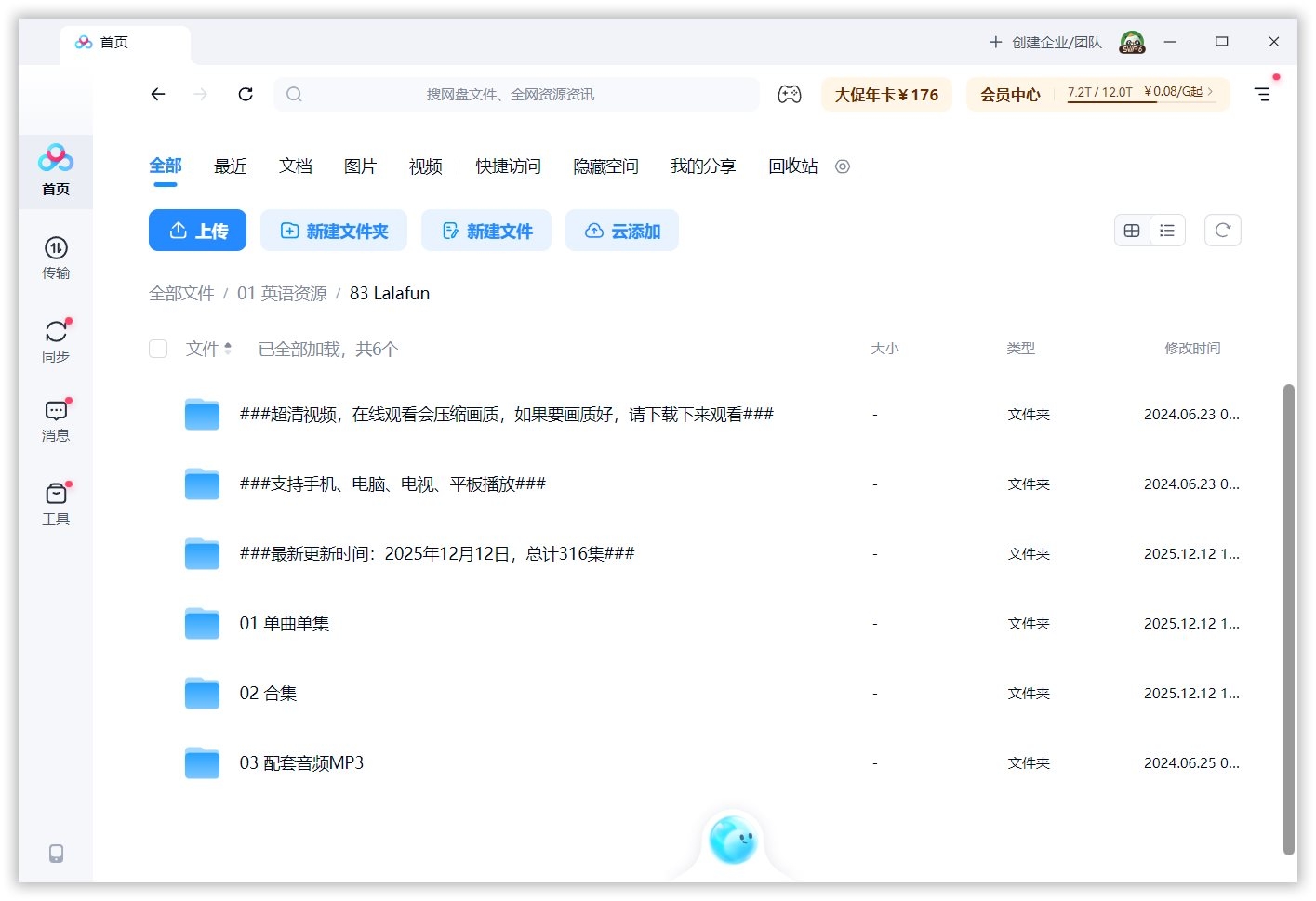Click the 云添加 cloud add button
This screenshot has width=1316, height=901.
click(622, 230)
